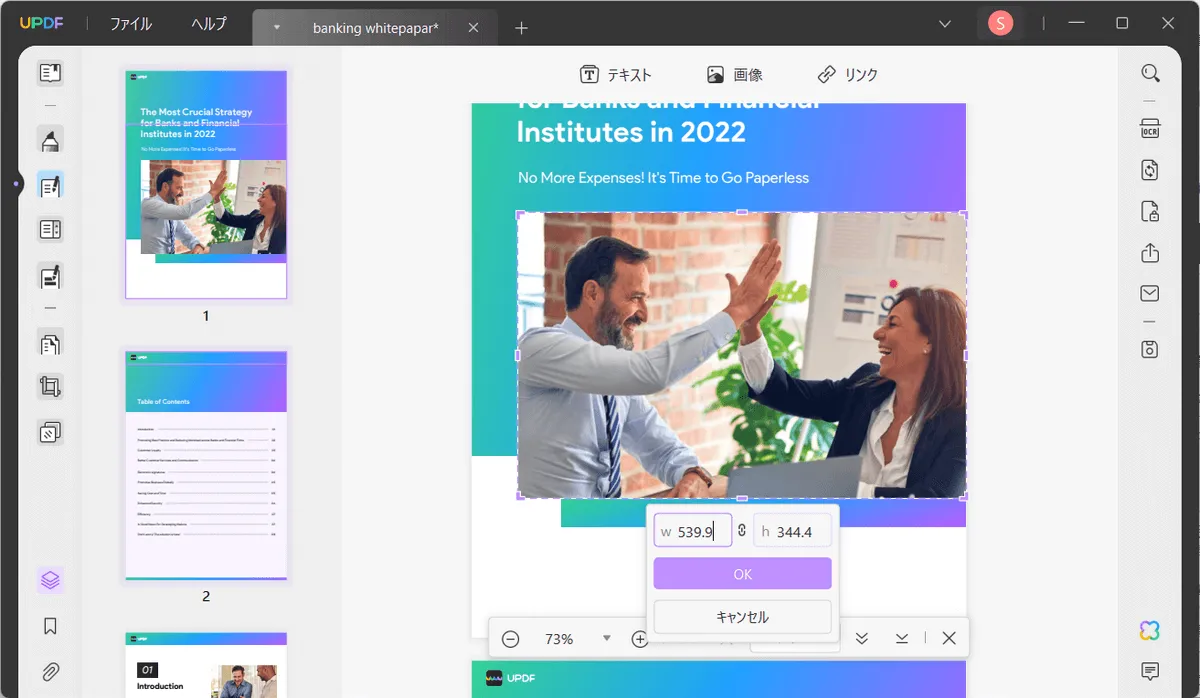Select the page 1 thumbnail
This screenshot has height=698, width=1200.
point(206,184)
